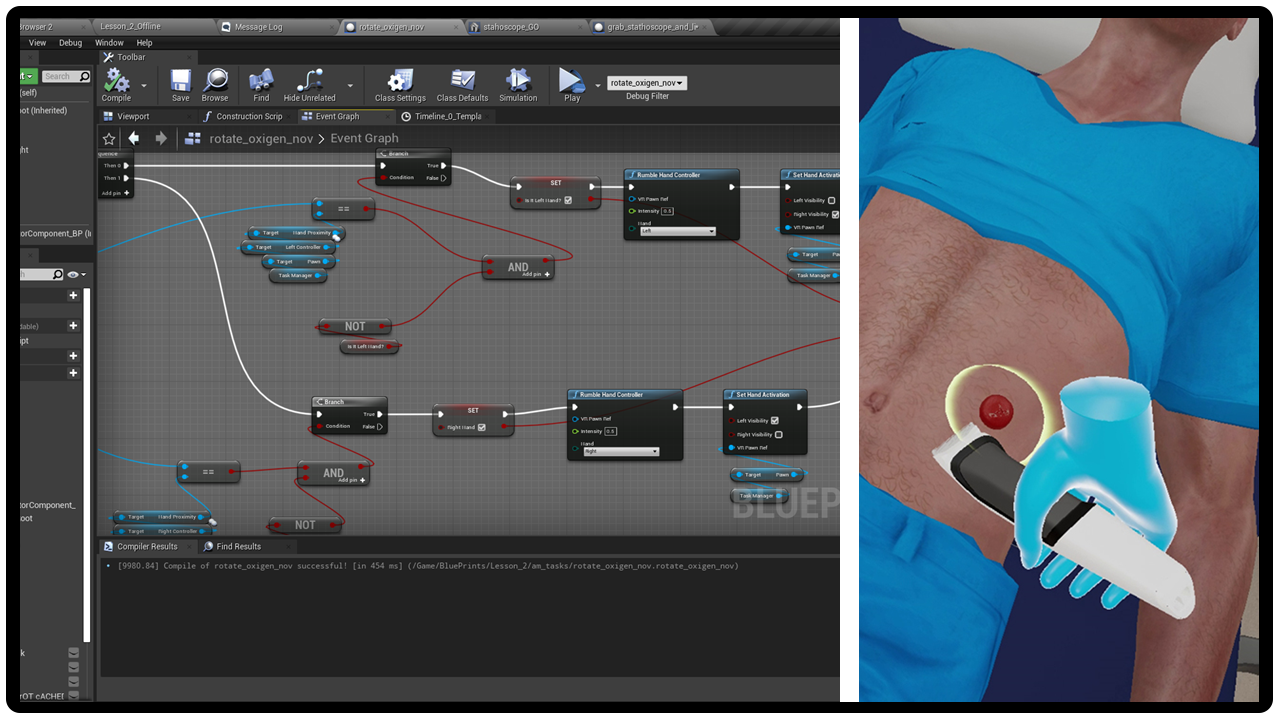Expand the Compile options arrow
The width and height of the screenshot is (1280, 720).
pos(144,86)
